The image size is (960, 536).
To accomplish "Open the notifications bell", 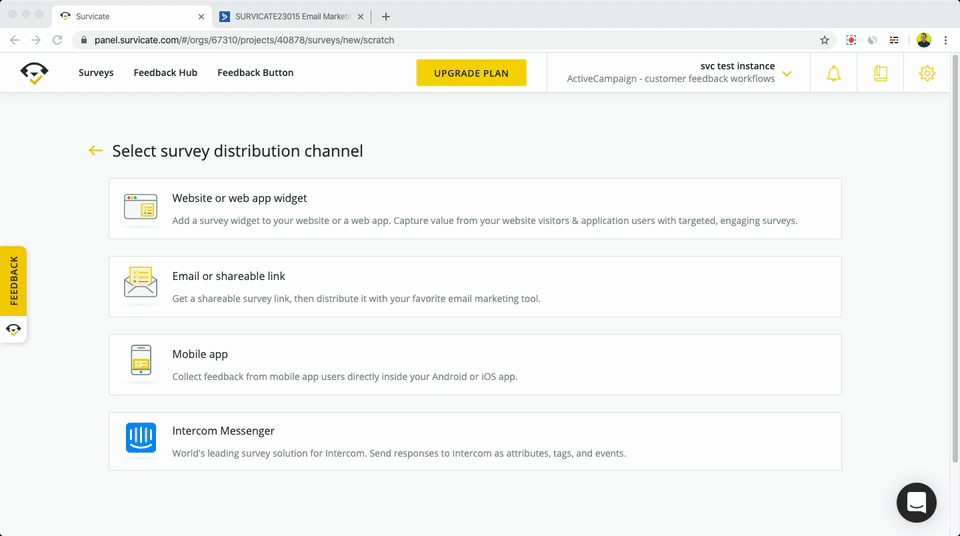I will click(833, 73).
